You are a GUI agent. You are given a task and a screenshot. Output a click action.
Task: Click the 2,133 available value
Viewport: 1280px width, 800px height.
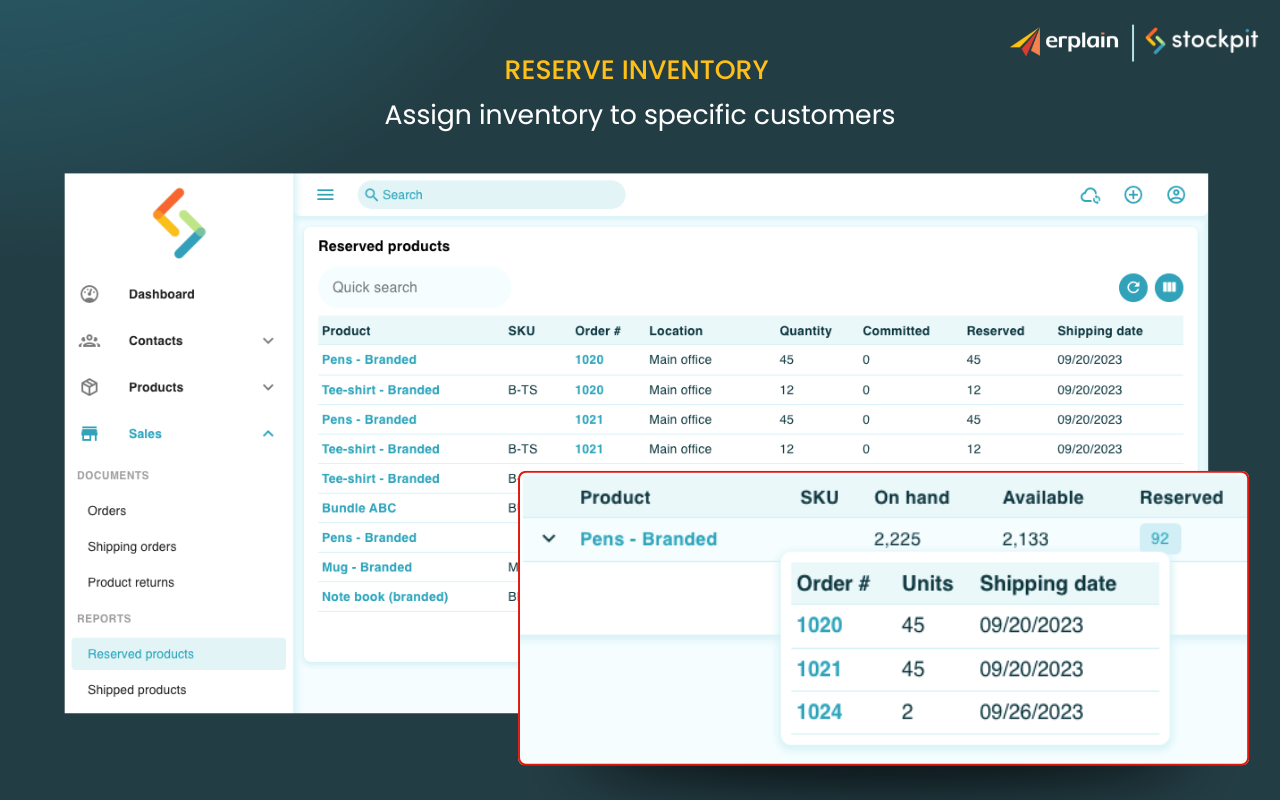coord(1026,539)
